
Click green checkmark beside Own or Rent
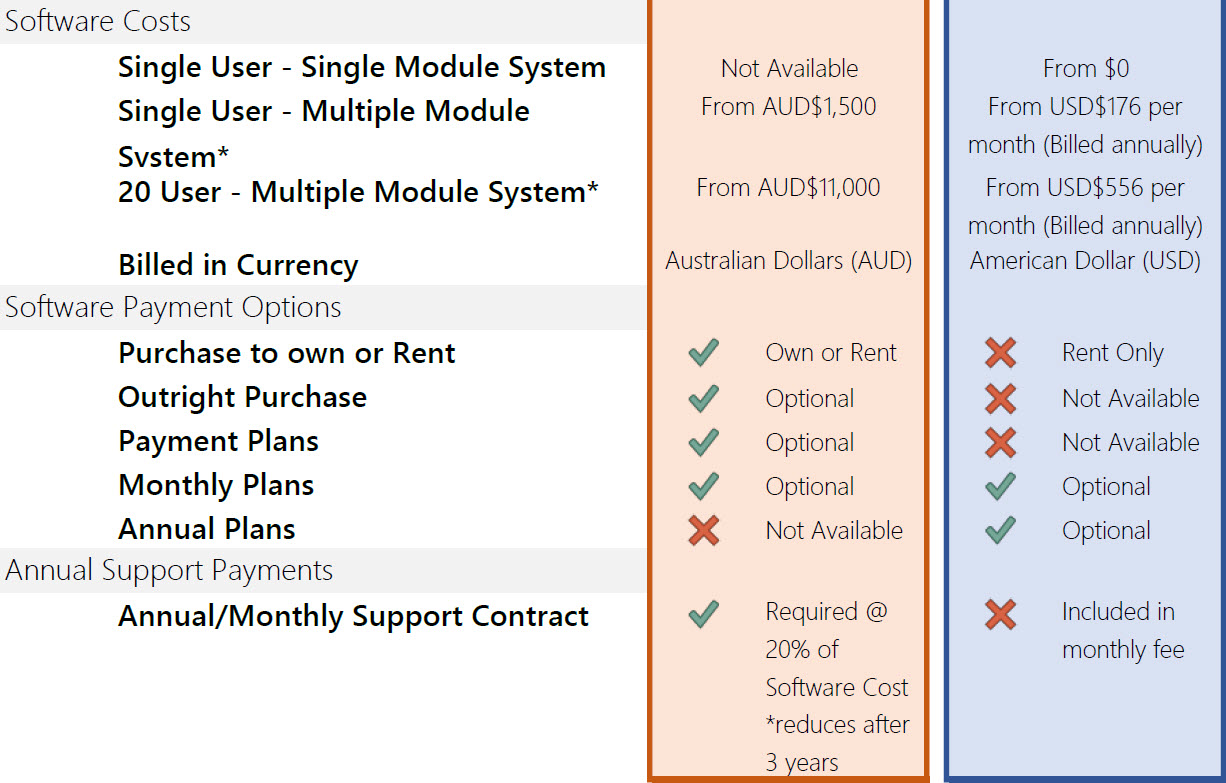pos(704,353)
